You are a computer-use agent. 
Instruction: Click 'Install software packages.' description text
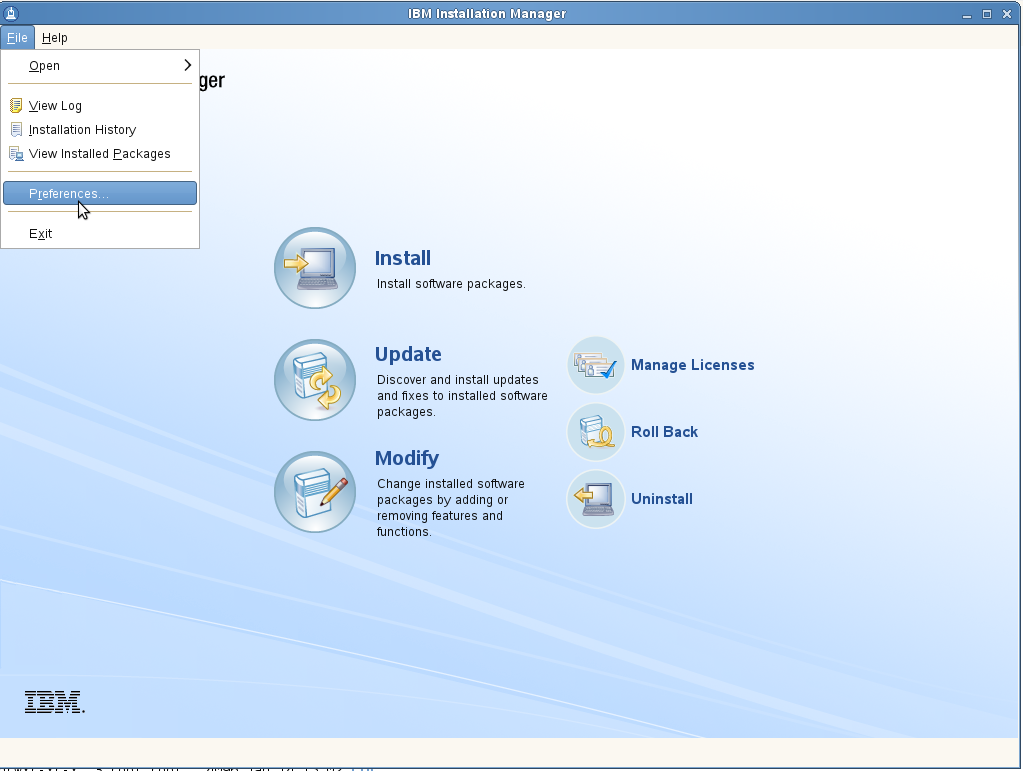[451, 284]
